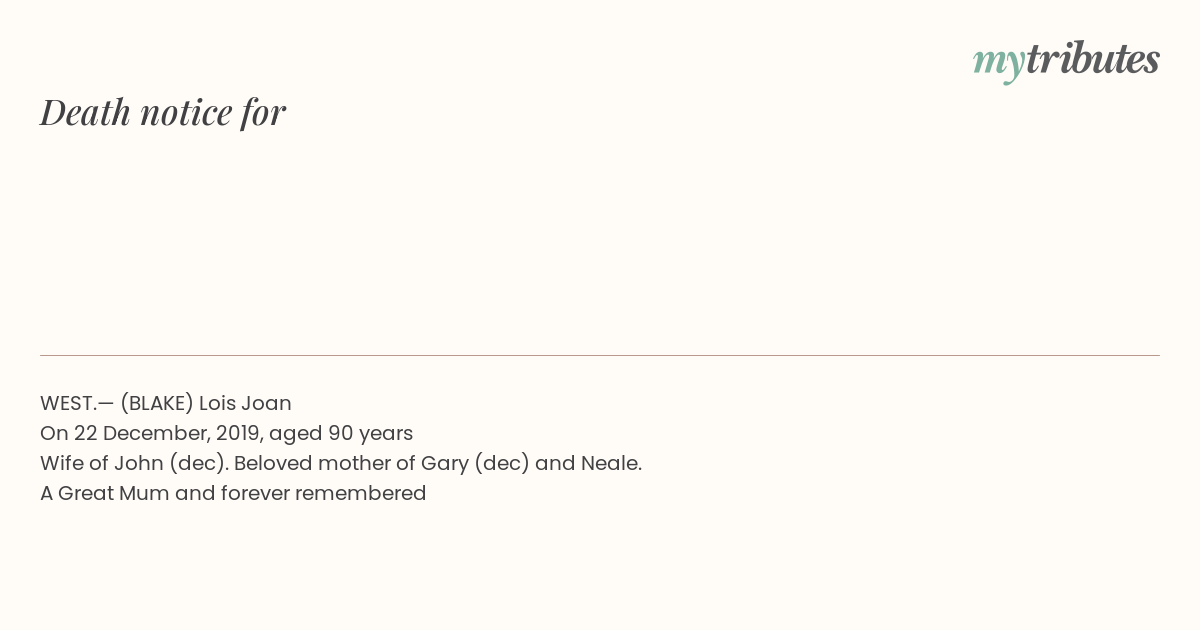Click the horizontal divider line
The image size is (1200, 630).
pyautogui.click(x=600, y=355)
